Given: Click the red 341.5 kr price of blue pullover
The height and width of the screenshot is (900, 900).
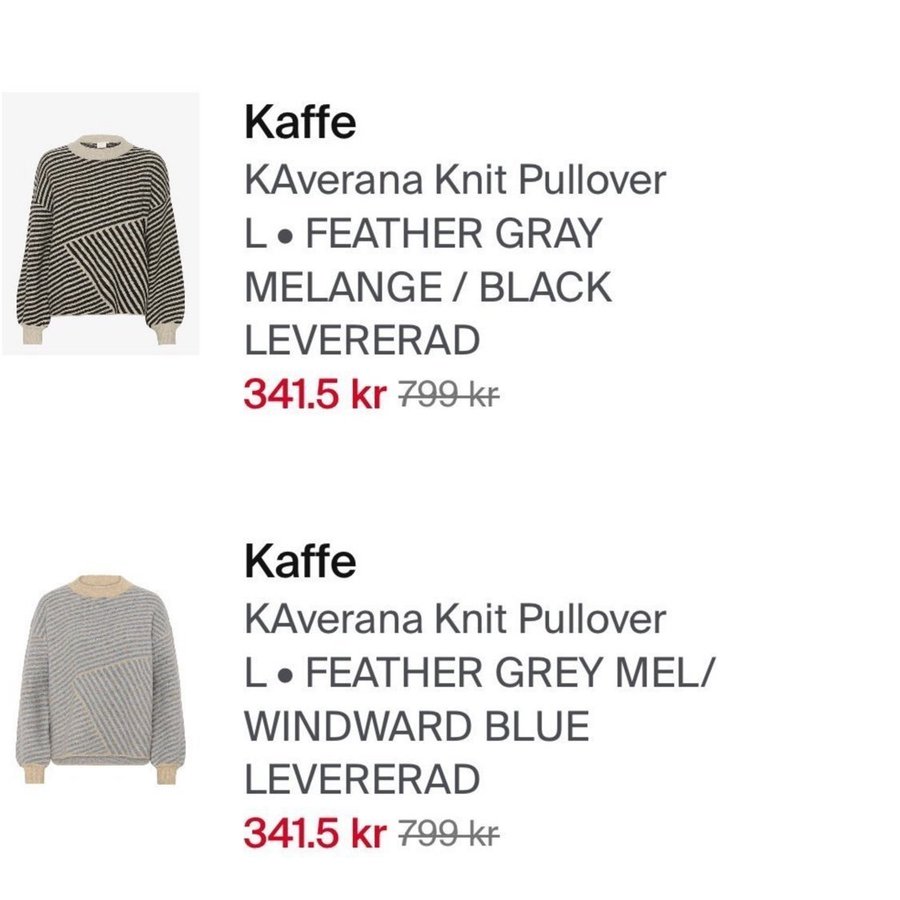Looking at the screenshot, I should (x=314, y=832).
